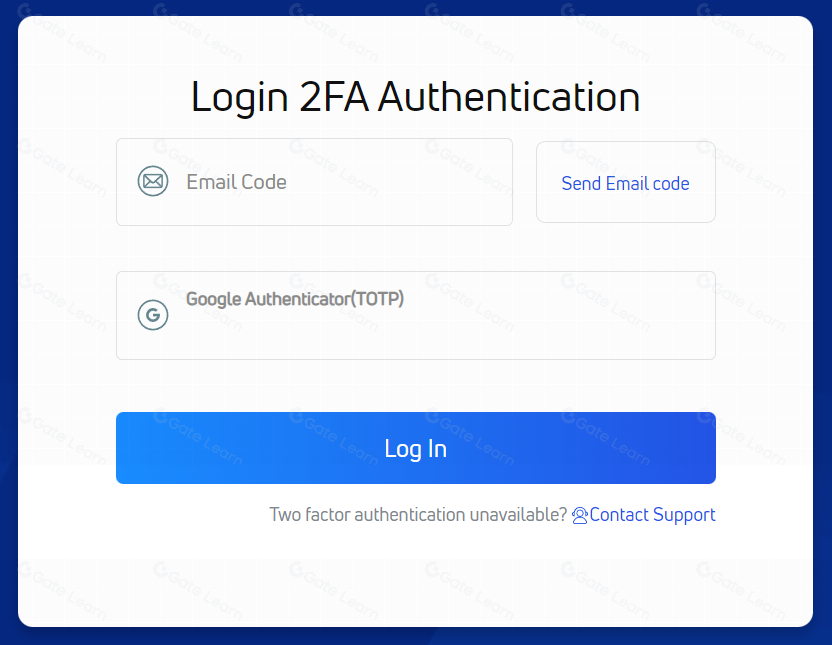Click the envelope icon beside Email Code

[153, 181]
